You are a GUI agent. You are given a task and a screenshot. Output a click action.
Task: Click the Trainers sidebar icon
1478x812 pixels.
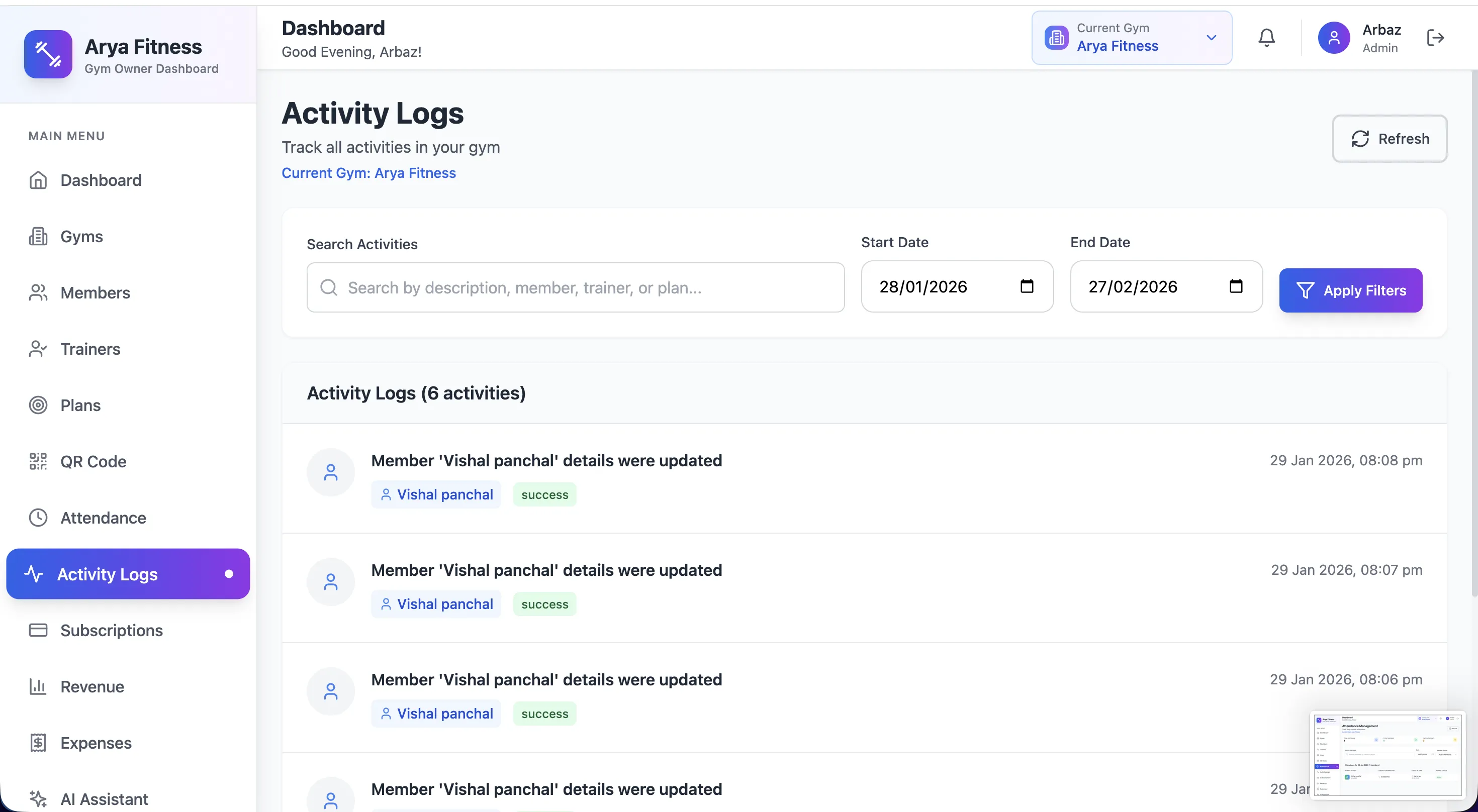pos(38,349)
